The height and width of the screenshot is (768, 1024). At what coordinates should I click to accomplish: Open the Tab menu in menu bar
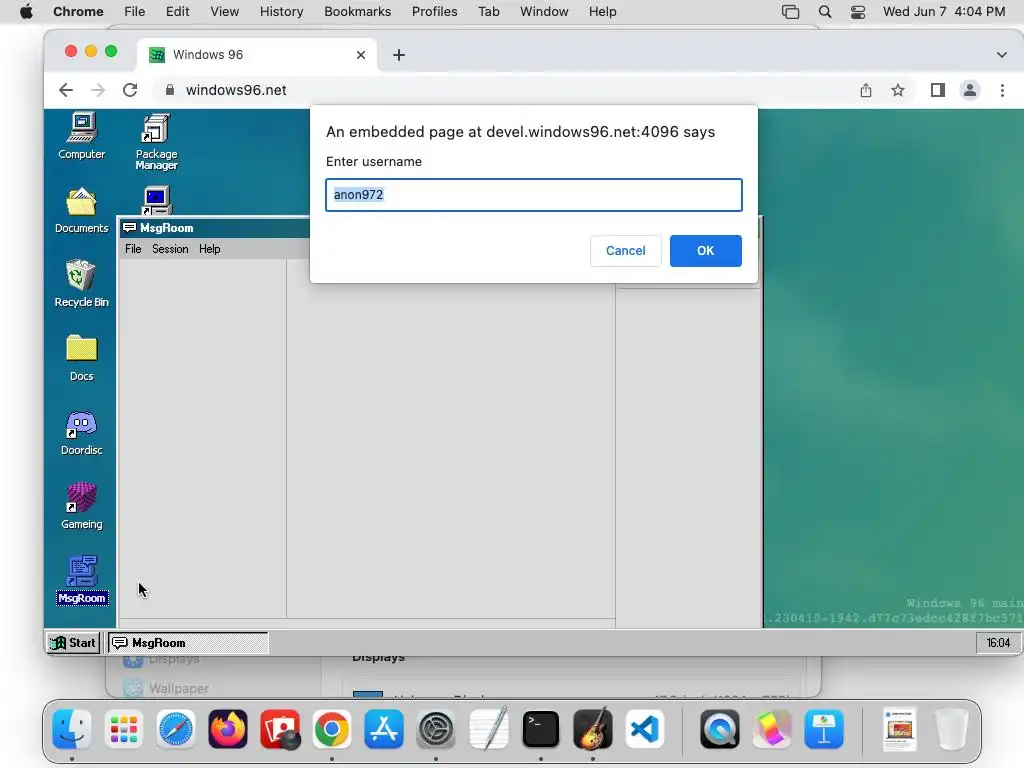pyautogui.click(x=488, y=11)
